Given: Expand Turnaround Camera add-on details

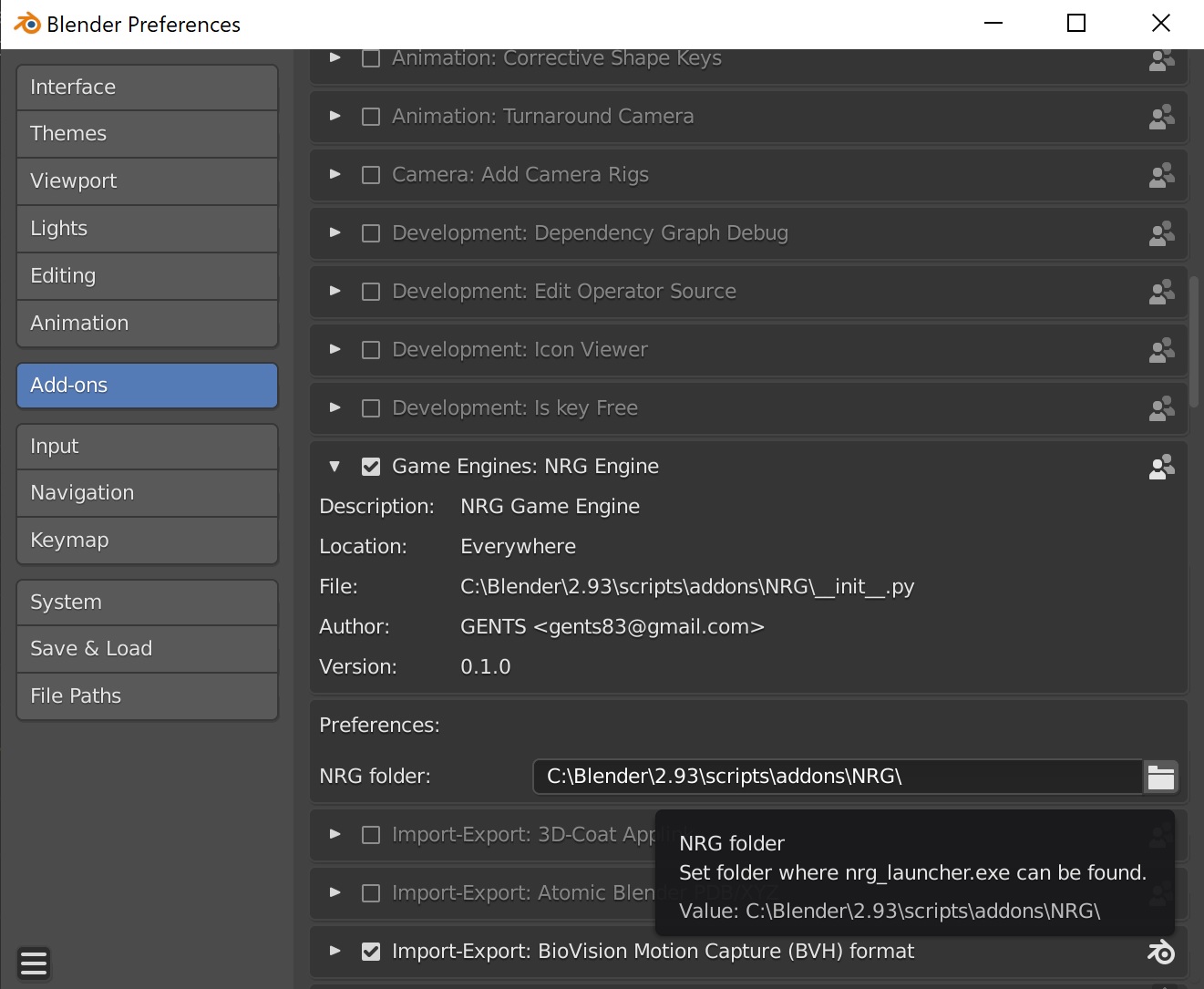Looking at the screenshot, I should coord(334,116).
